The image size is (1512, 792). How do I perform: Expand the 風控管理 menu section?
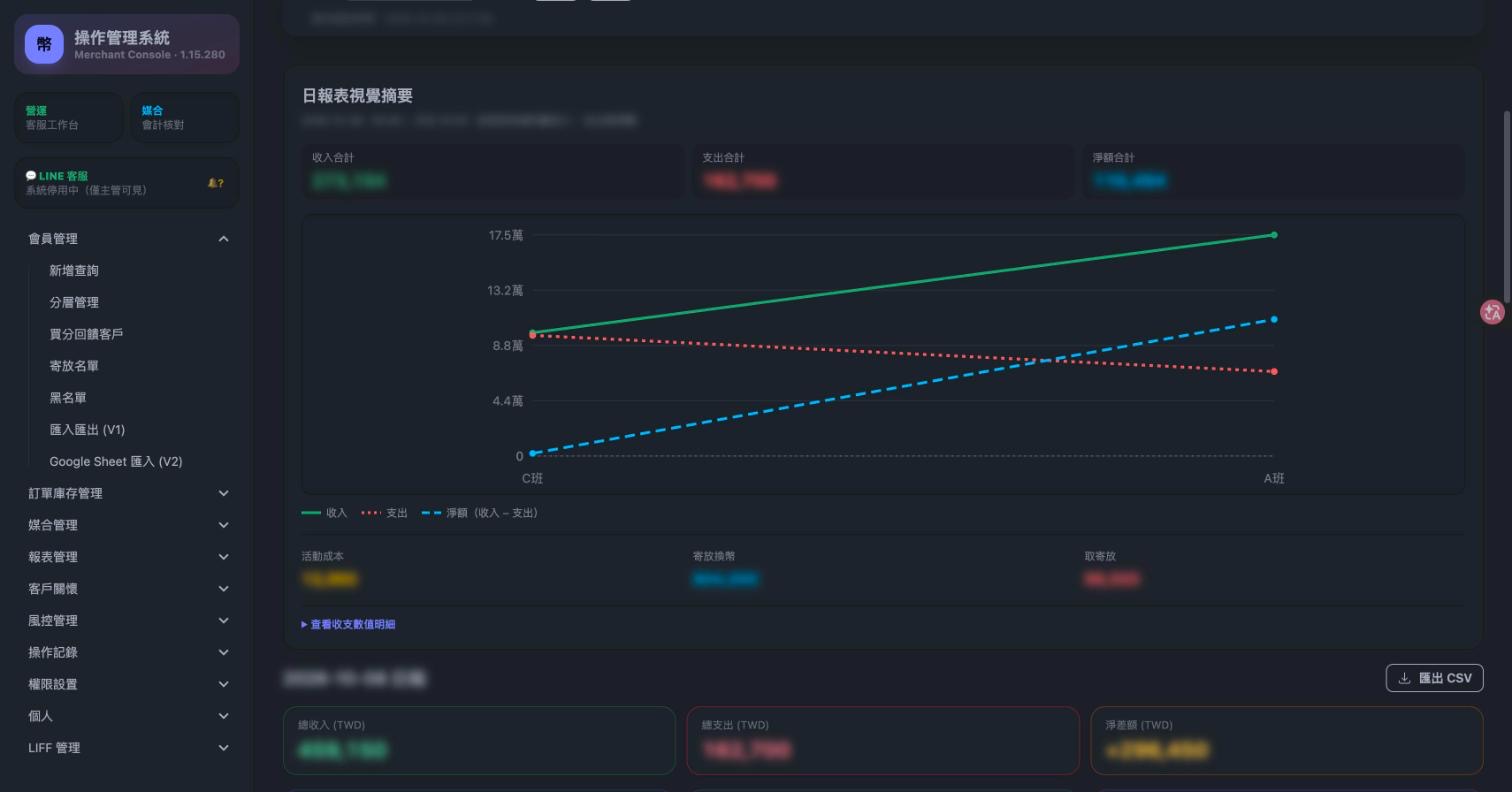point(128,621)
